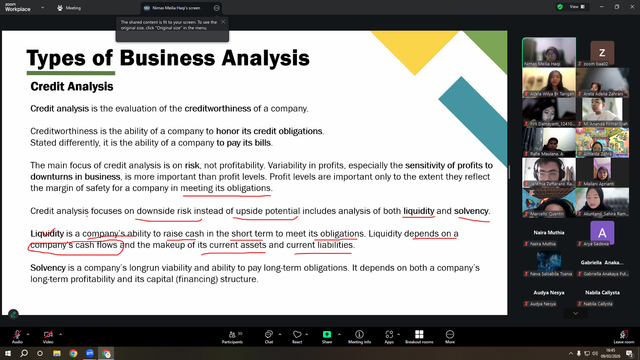Select Rafie Maulana's video tile
This screenshot has height=360, width=640.
549,142
